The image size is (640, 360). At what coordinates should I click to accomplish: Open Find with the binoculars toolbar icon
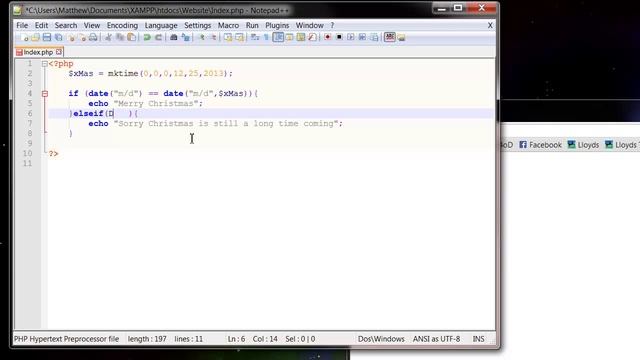pyautogui.click(x=173, y=38)
